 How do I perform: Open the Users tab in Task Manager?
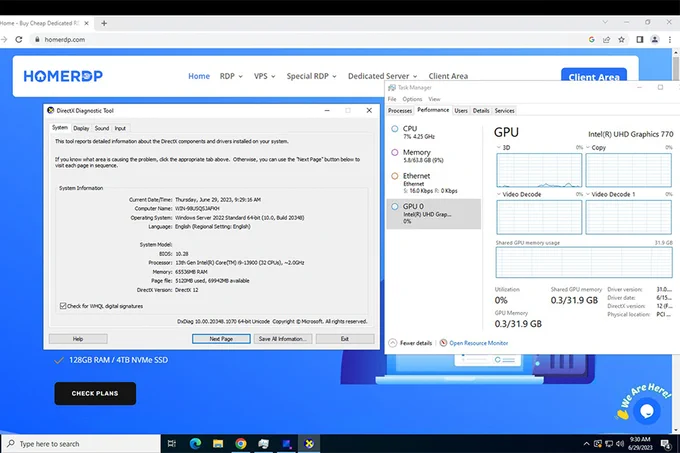[461, 111]
